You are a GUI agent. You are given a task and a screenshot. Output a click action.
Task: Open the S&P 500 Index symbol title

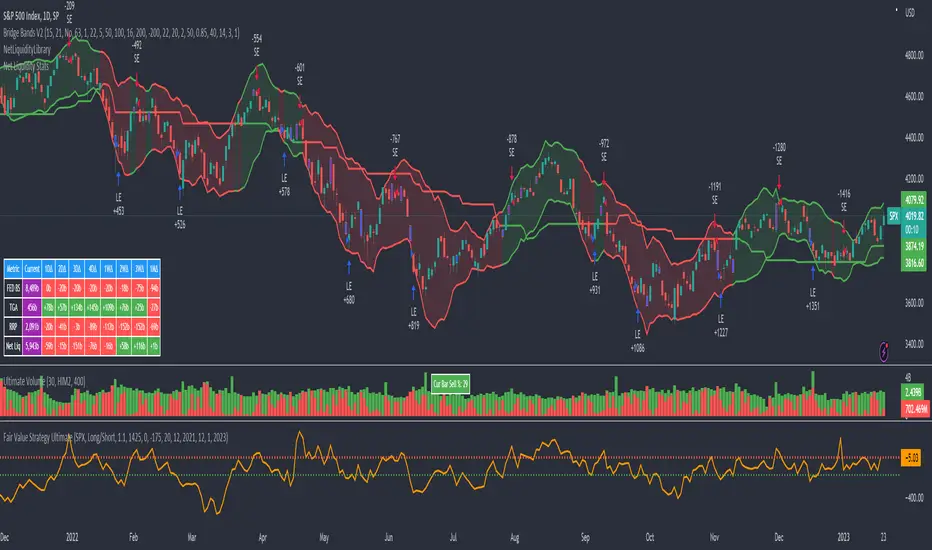(x=31, y=16)
